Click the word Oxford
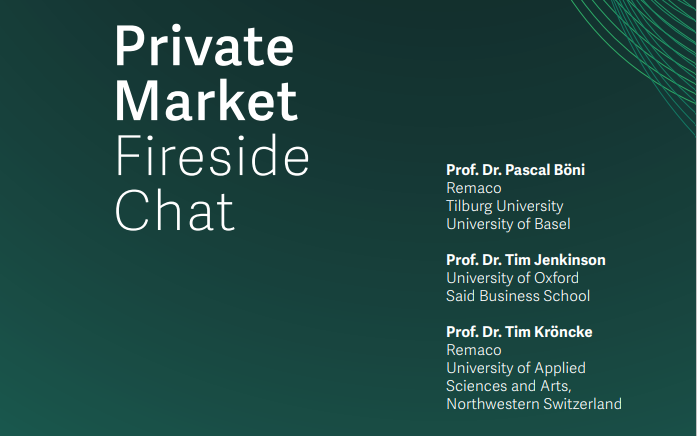Image resolution: width=697 pixels, height=436 pixels. pyautogui.click(x=556, y=278)
